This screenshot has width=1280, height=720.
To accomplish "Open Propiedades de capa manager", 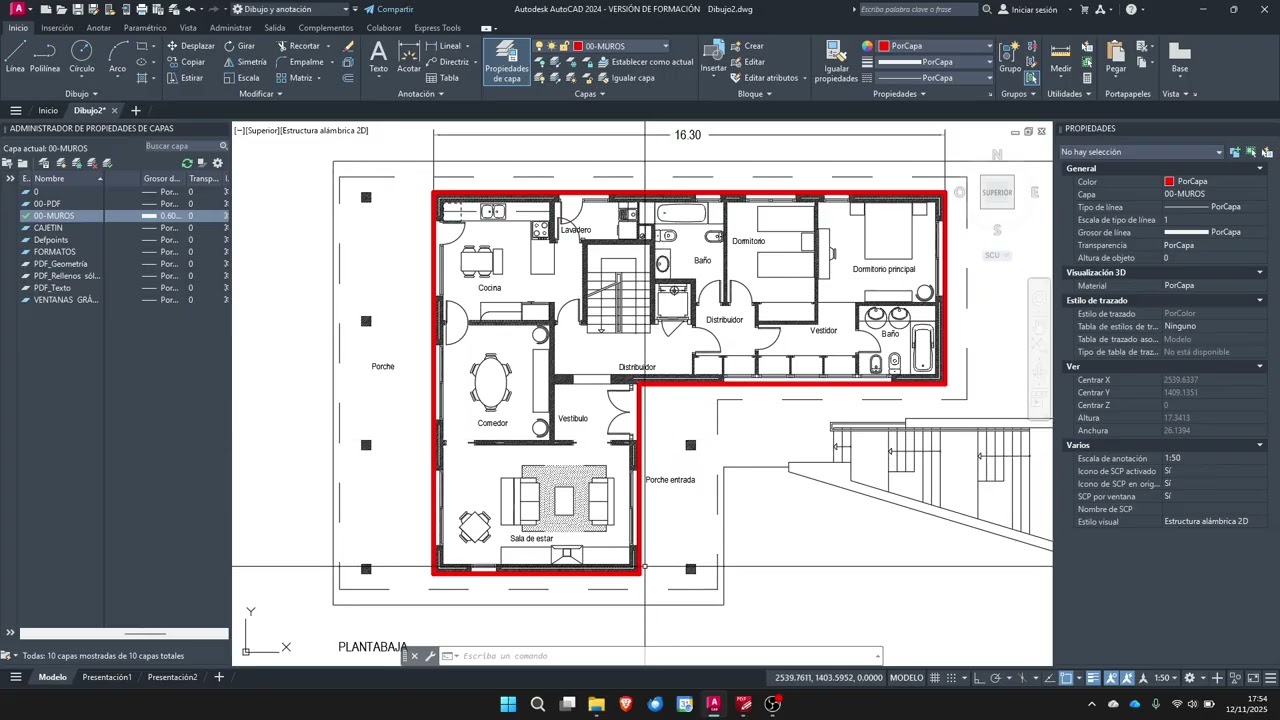I will click(x=507, y=62).
